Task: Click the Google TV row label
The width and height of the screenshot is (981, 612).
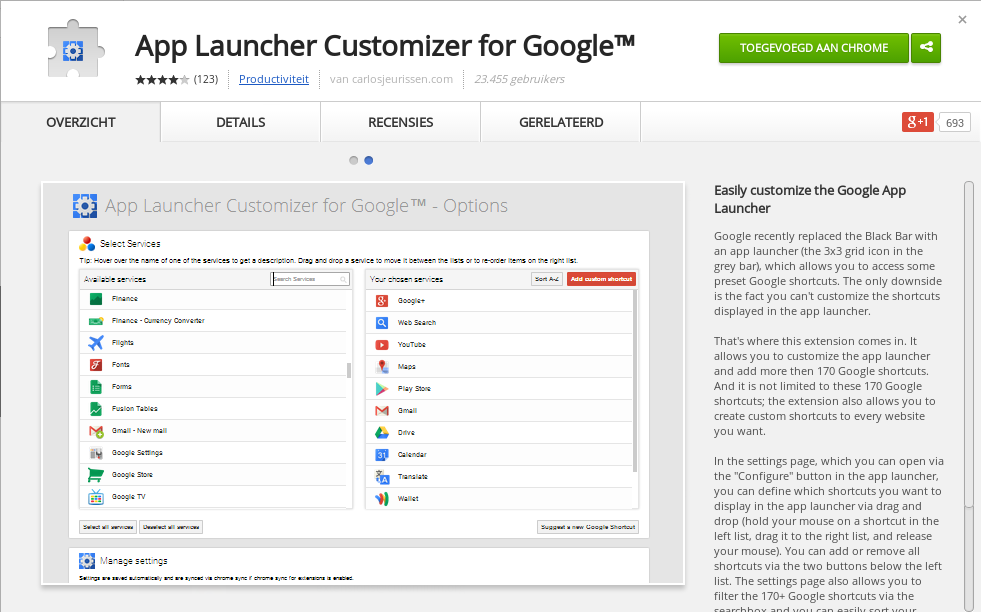Action: 128,497
